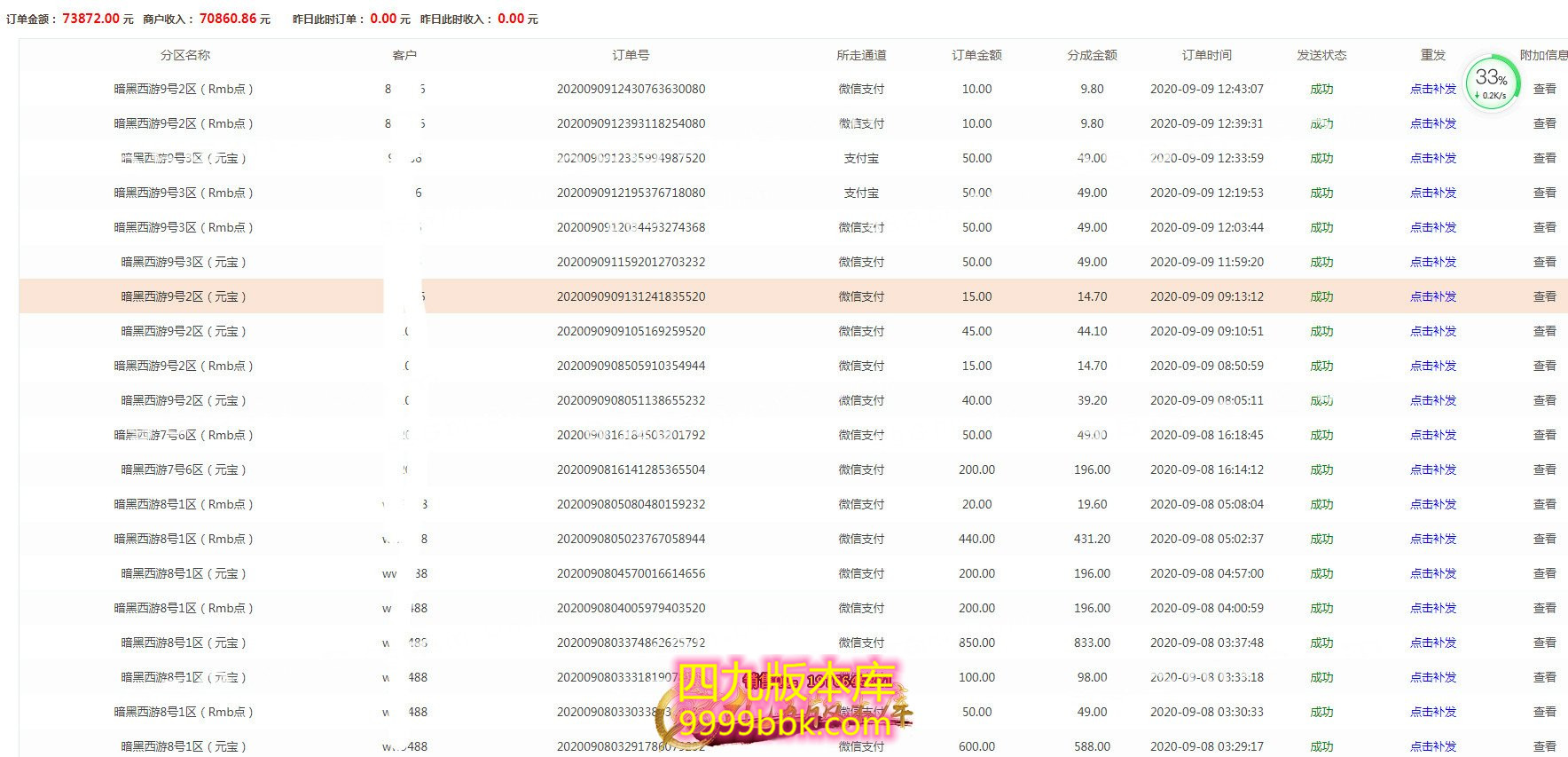The width and height of the screenshot is (1568, 757).
Task: Select order number 2020090909131241835520
Action: click(x=631, y=296)
